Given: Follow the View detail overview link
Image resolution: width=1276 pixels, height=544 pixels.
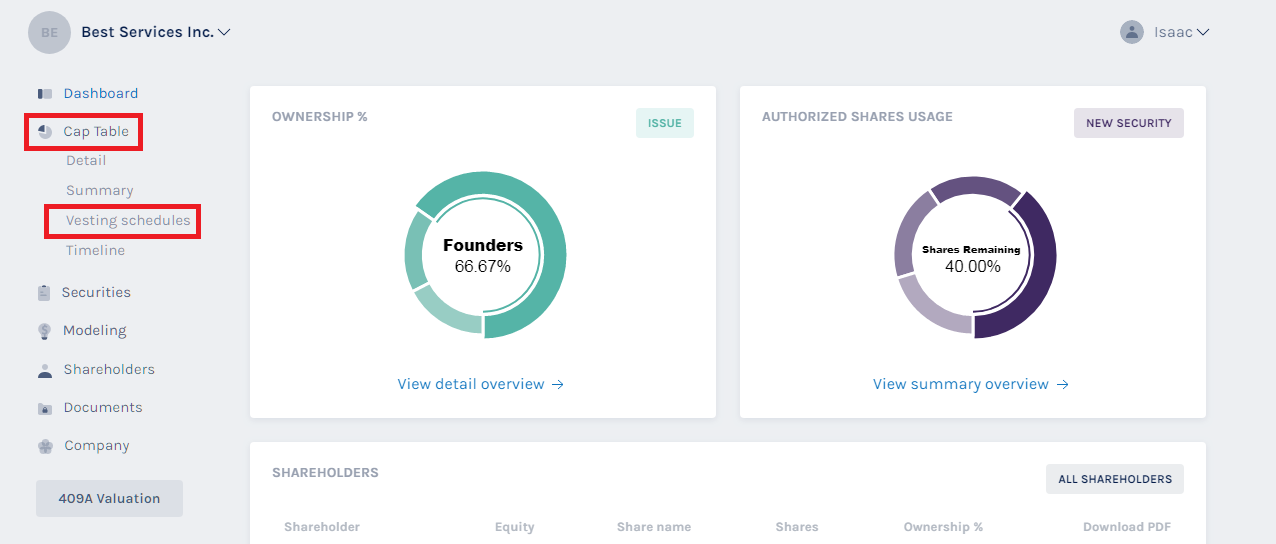Looking at the screenshot, I should 481,385.
